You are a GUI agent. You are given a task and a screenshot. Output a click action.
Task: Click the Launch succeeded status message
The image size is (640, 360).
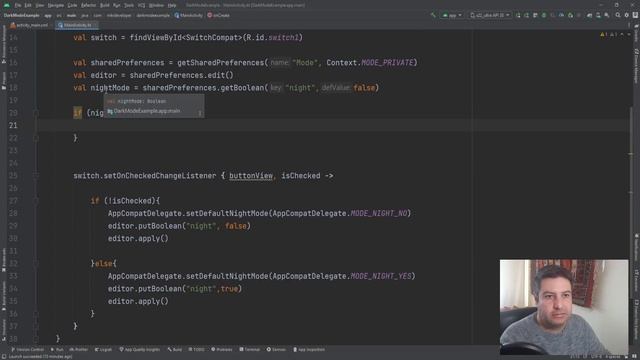coord(40,357)
